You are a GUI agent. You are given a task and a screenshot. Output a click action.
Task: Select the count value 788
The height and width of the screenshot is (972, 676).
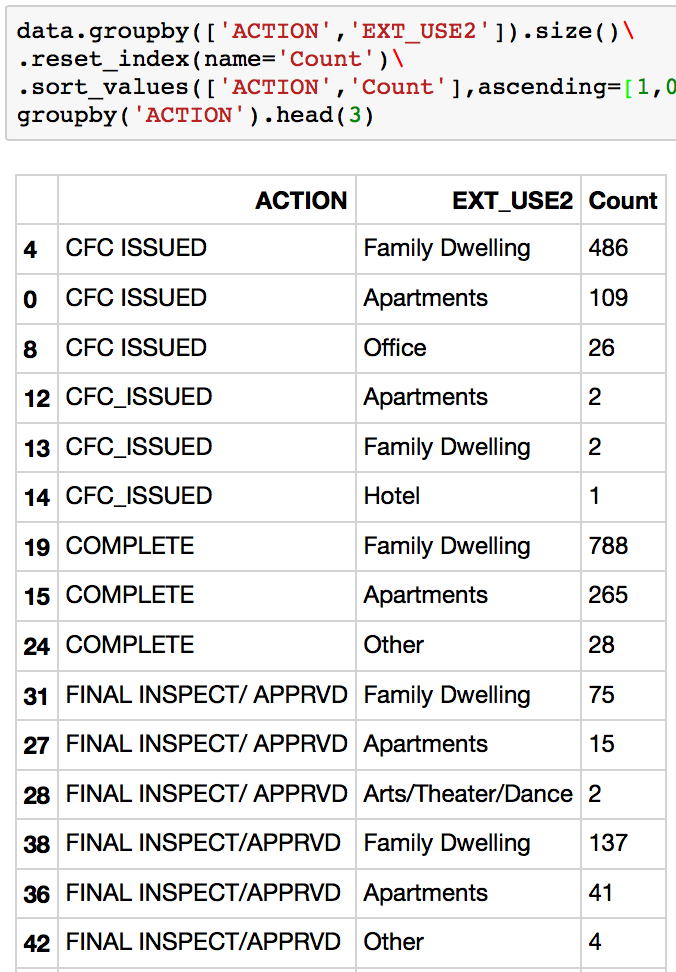[x=608, y=546]
